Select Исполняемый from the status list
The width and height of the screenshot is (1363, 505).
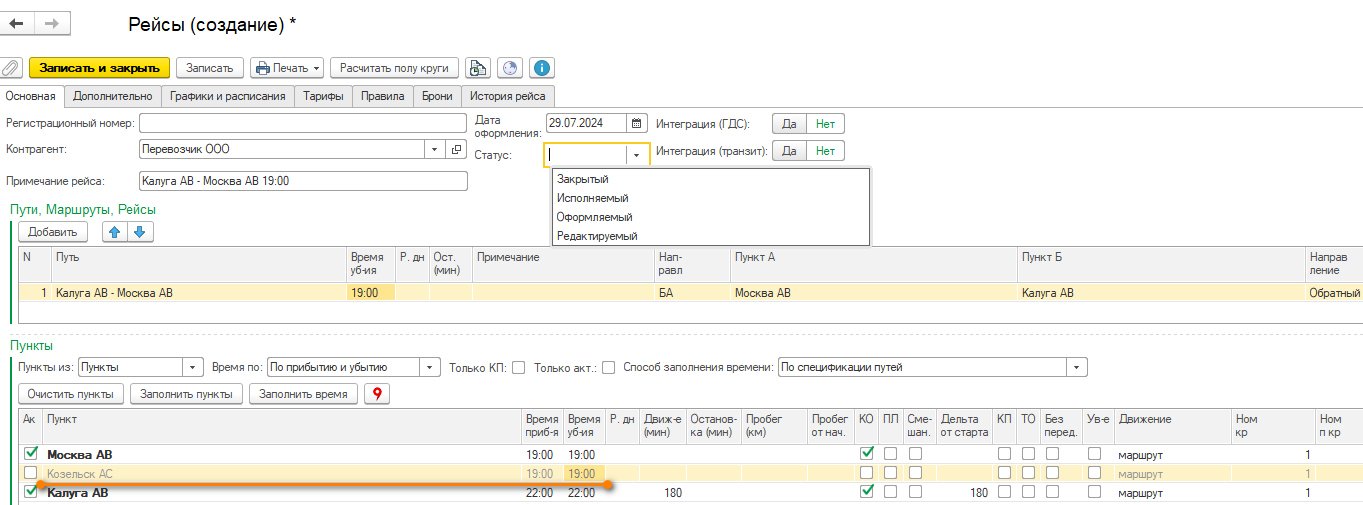(593, 198)
